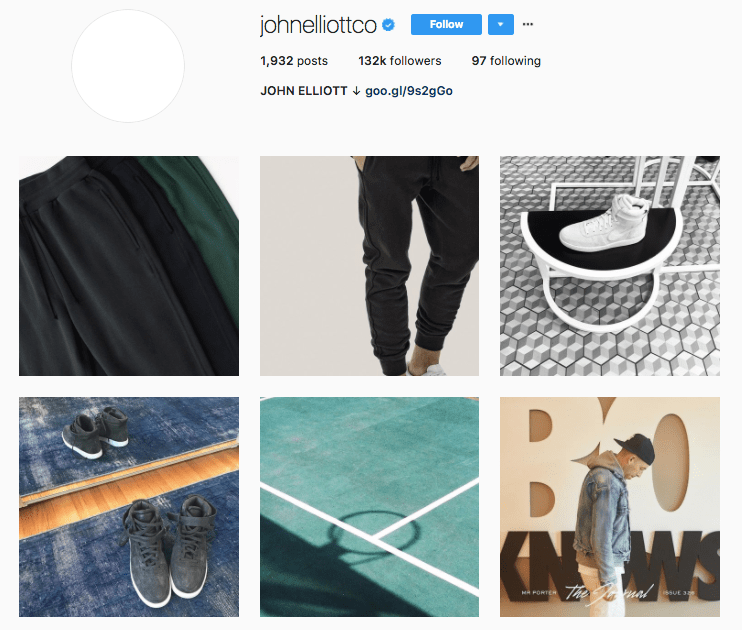742x630 pixels.
Task: Open the blank profile picture
Action: (128, 66)
